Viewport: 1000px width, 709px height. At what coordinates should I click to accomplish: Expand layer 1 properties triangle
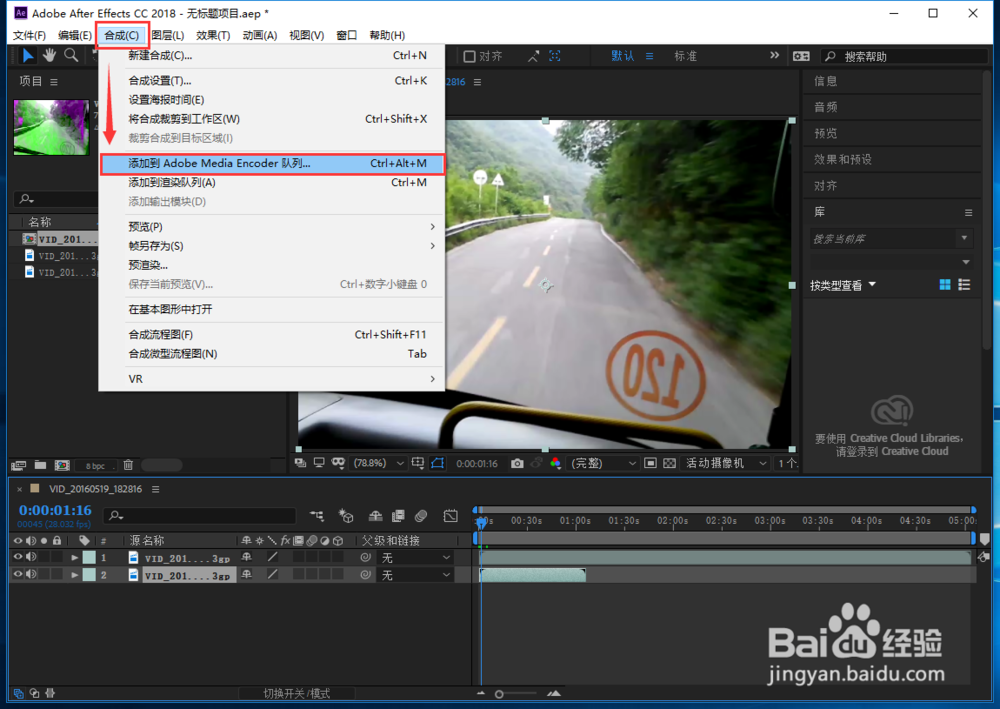click(x=75, y=557)
